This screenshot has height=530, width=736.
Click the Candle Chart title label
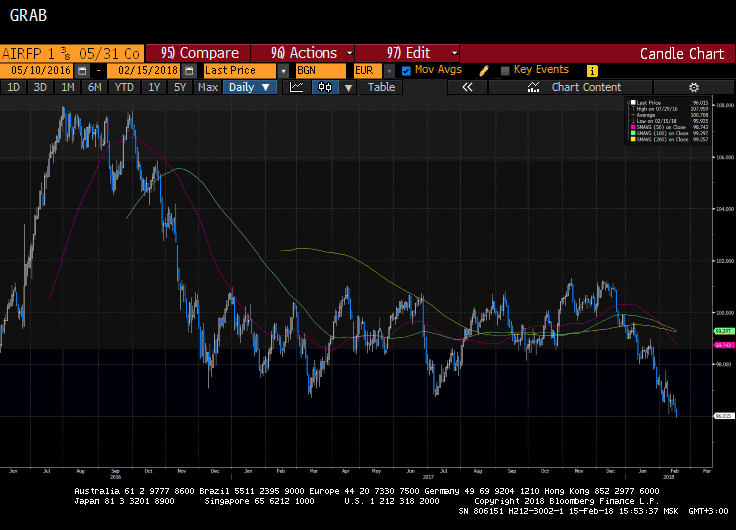tap(682, 54)
